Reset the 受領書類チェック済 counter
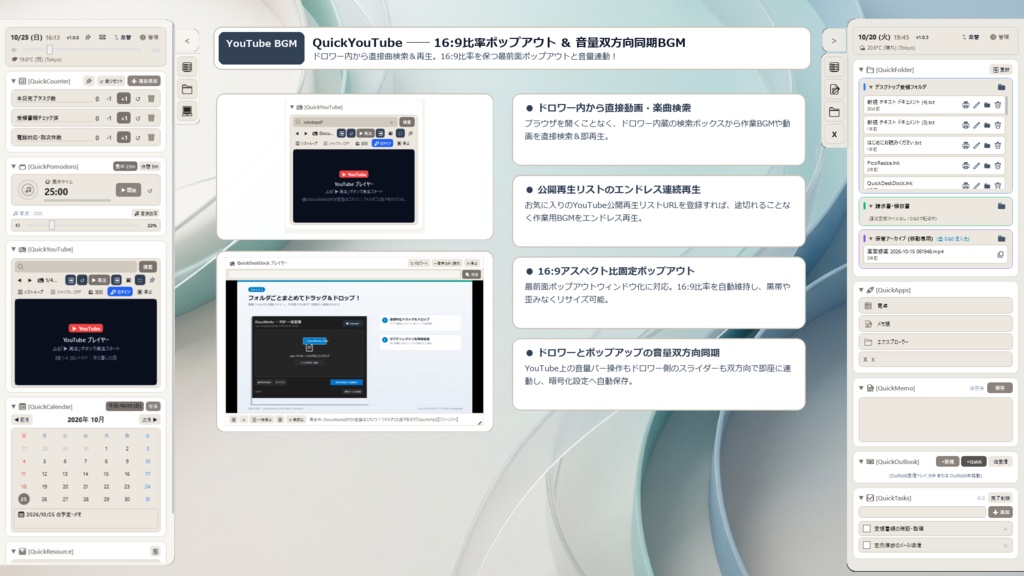Image resolution: width=1024 pixels, height=576 pixels. [138, 118]
